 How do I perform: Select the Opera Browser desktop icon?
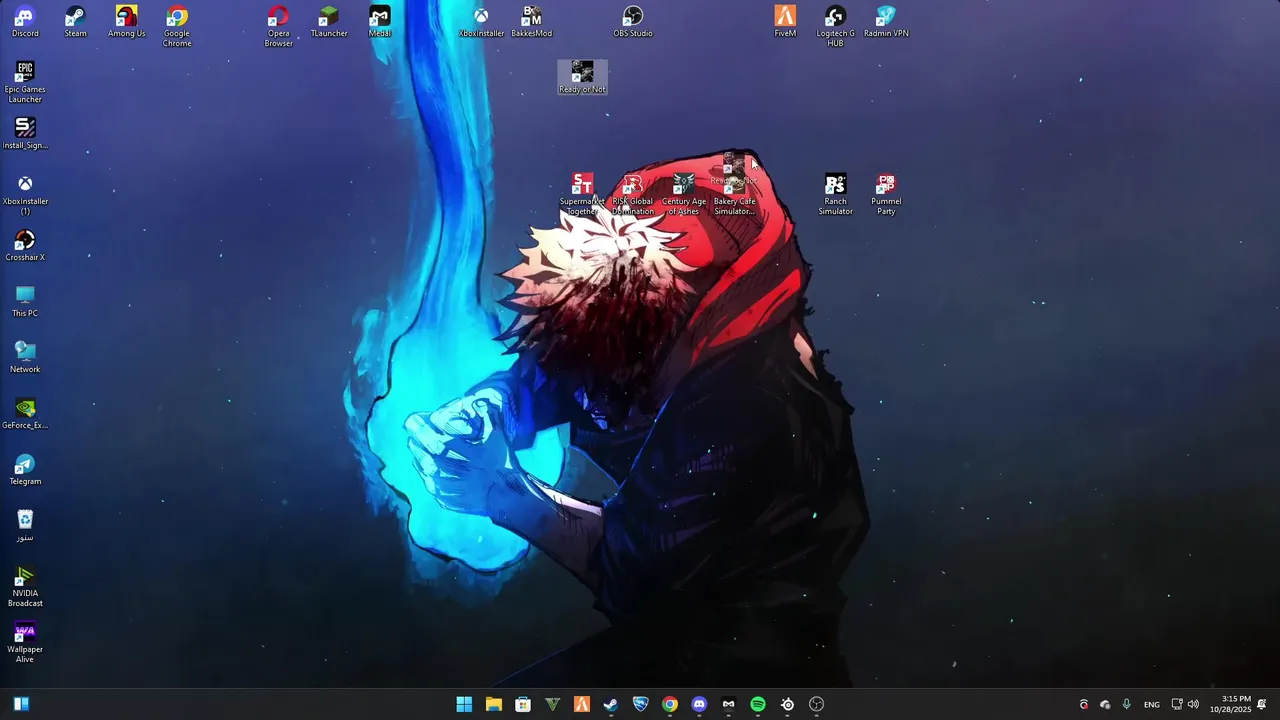coord(279,26)
